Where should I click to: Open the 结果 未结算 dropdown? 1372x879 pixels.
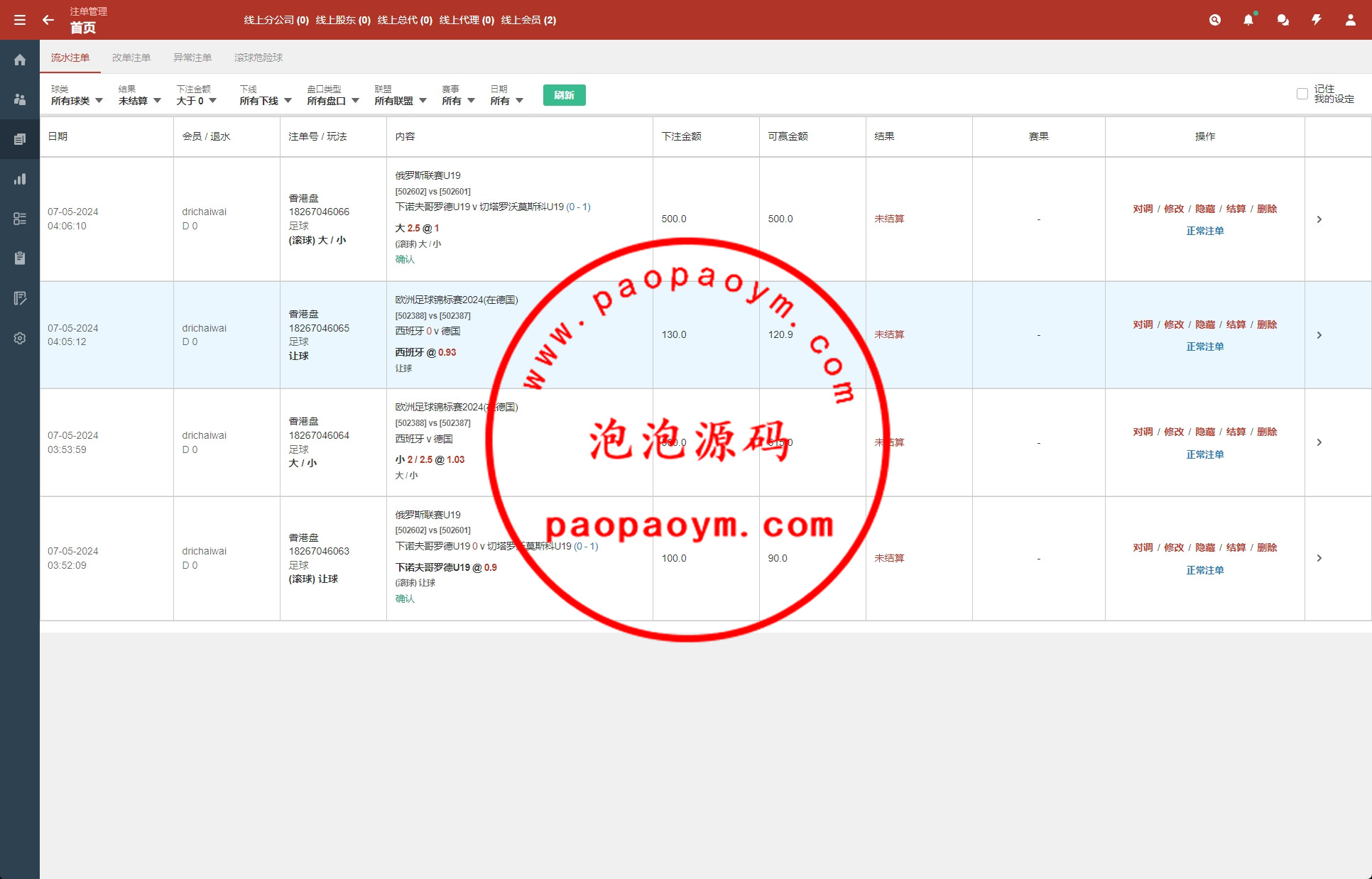tap(139, 95)
